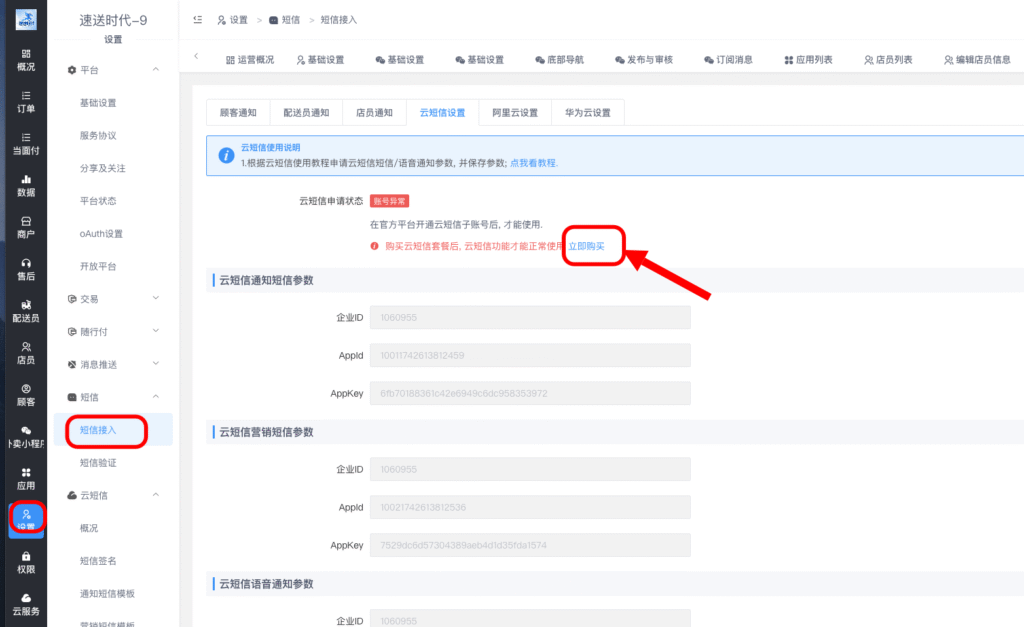Open 订单 orders in left navigation

click(26, 102)
